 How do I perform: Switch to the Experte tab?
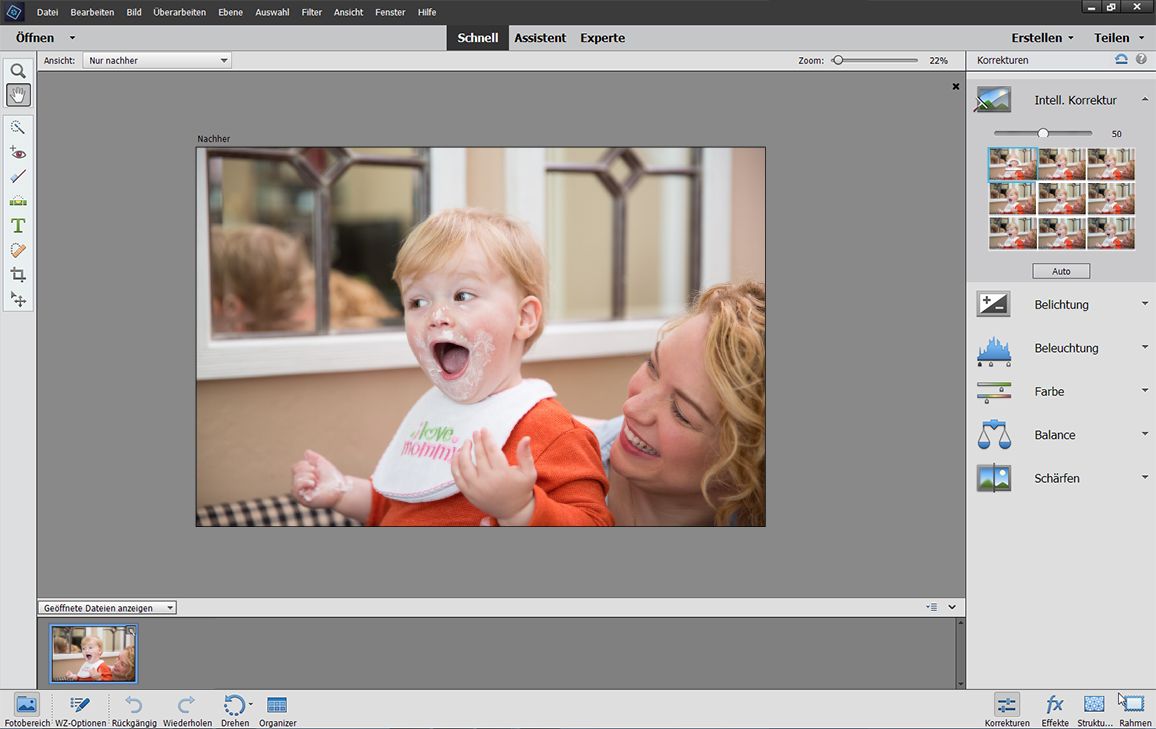pyautogui.click(x=602, y=38)
